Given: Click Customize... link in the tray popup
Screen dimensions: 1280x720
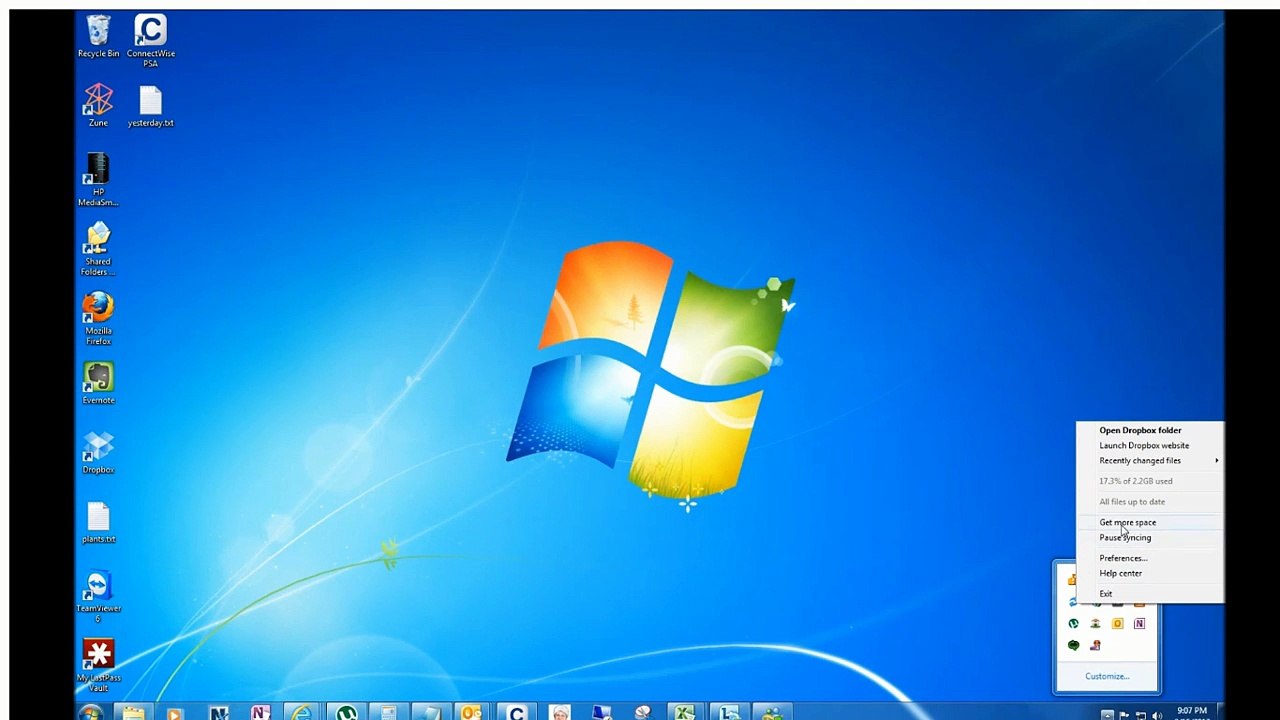Looking at the screenshot, I should (x=1107, y=676).
